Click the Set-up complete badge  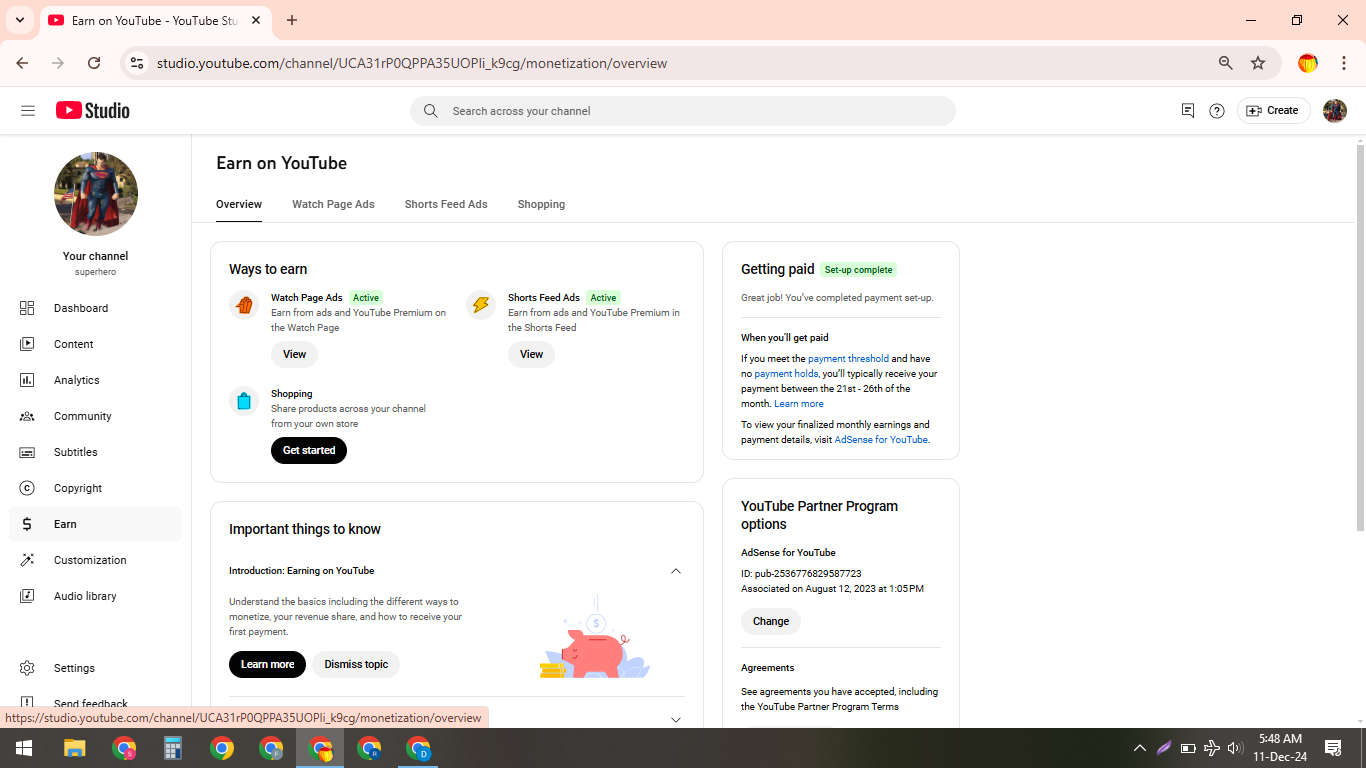click(x=858, y=270)
